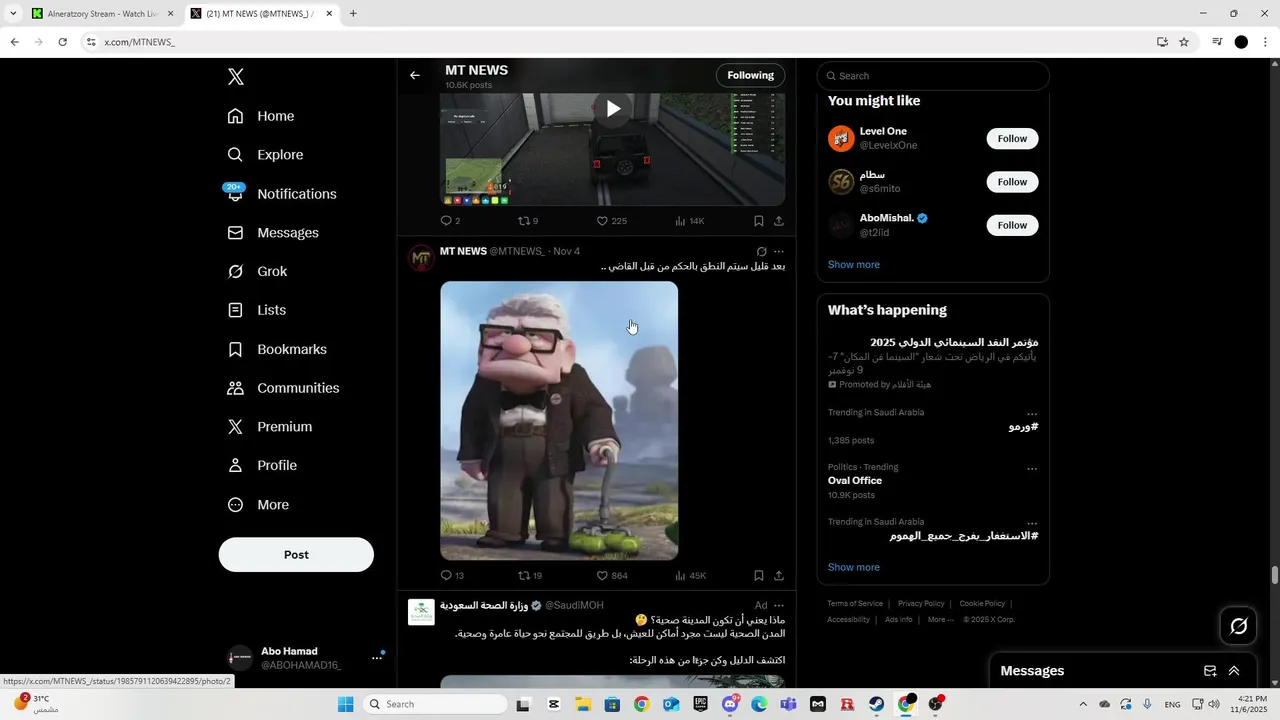Open Terms of Service link

click(x=855, y=604)
